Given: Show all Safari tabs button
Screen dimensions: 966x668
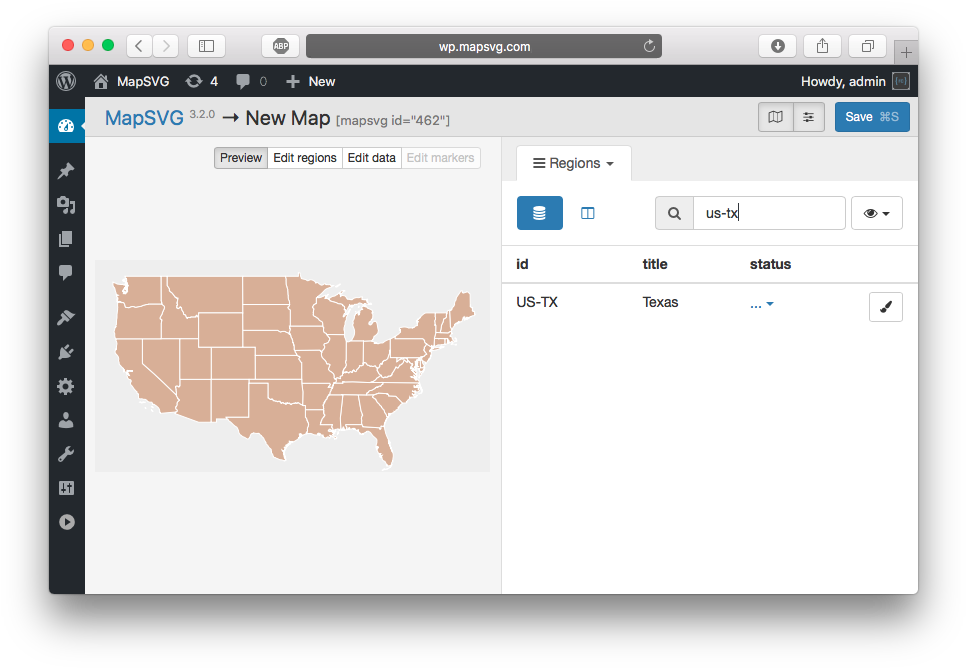Looking at the screenshot, I should tap(867, 46).
